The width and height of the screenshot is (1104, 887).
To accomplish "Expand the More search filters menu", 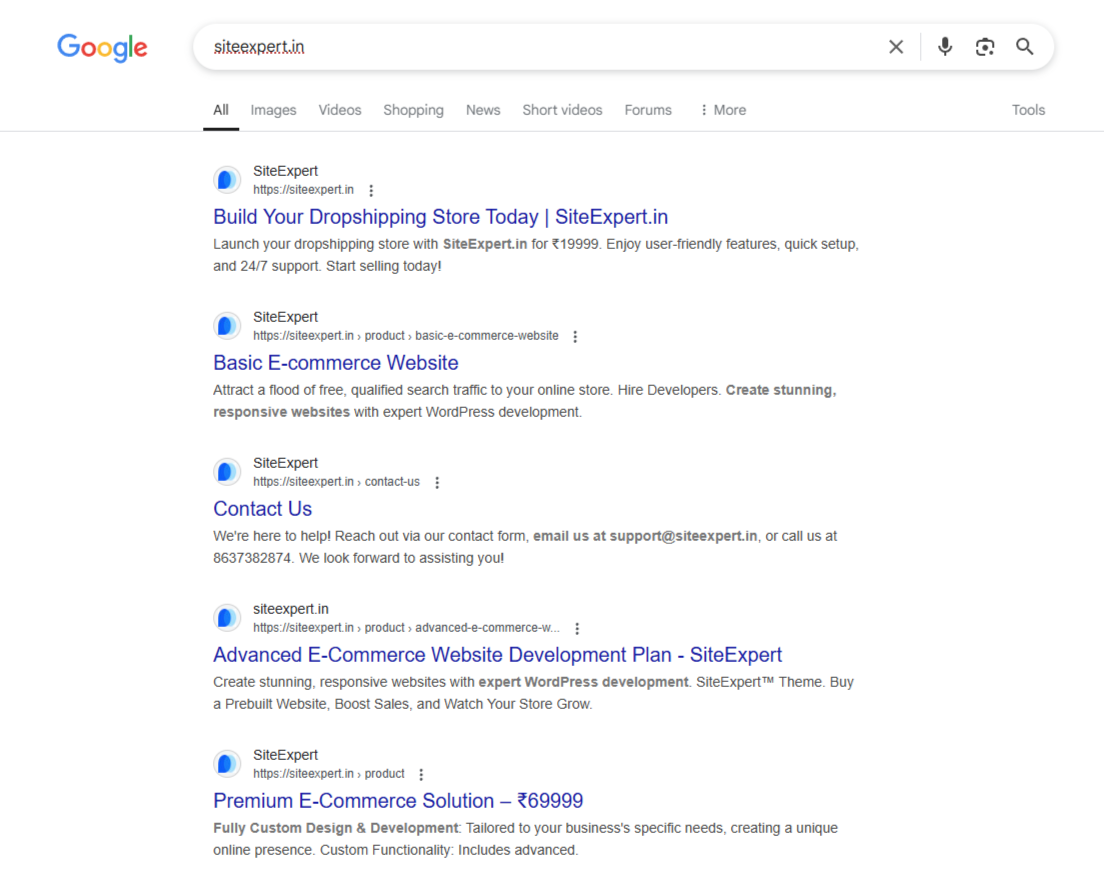I will [723, 110].
